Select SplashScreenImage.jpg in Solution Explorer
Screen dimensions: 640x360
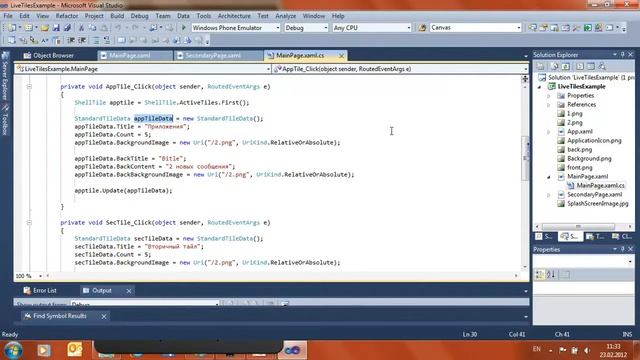click(598, 204)
